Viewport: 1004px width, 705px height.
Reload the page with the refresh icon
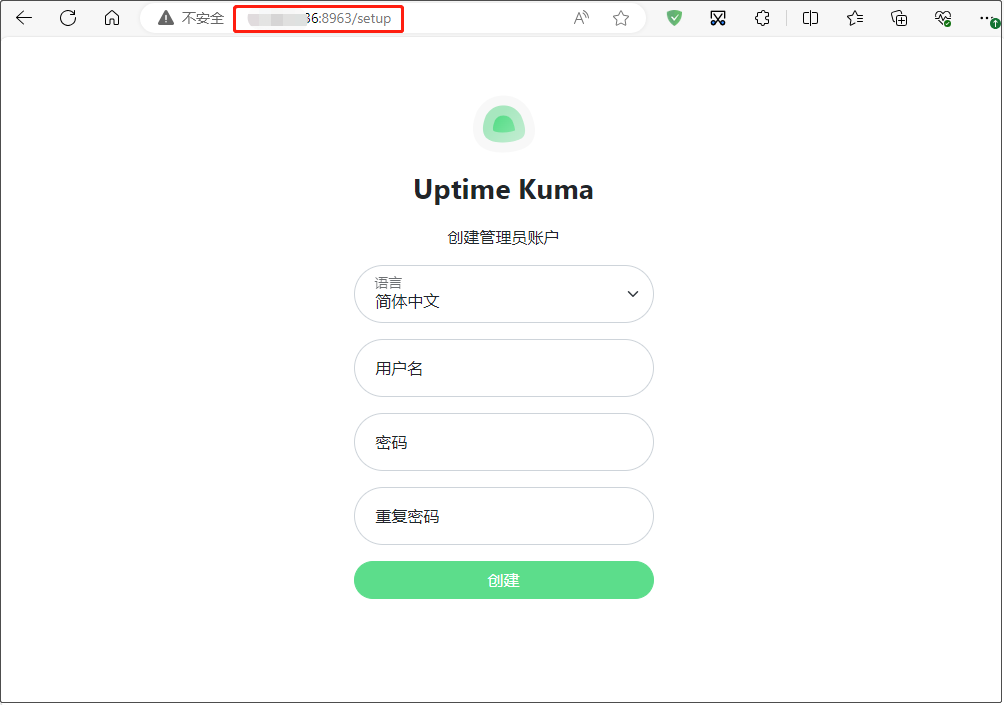coord(68,18)
